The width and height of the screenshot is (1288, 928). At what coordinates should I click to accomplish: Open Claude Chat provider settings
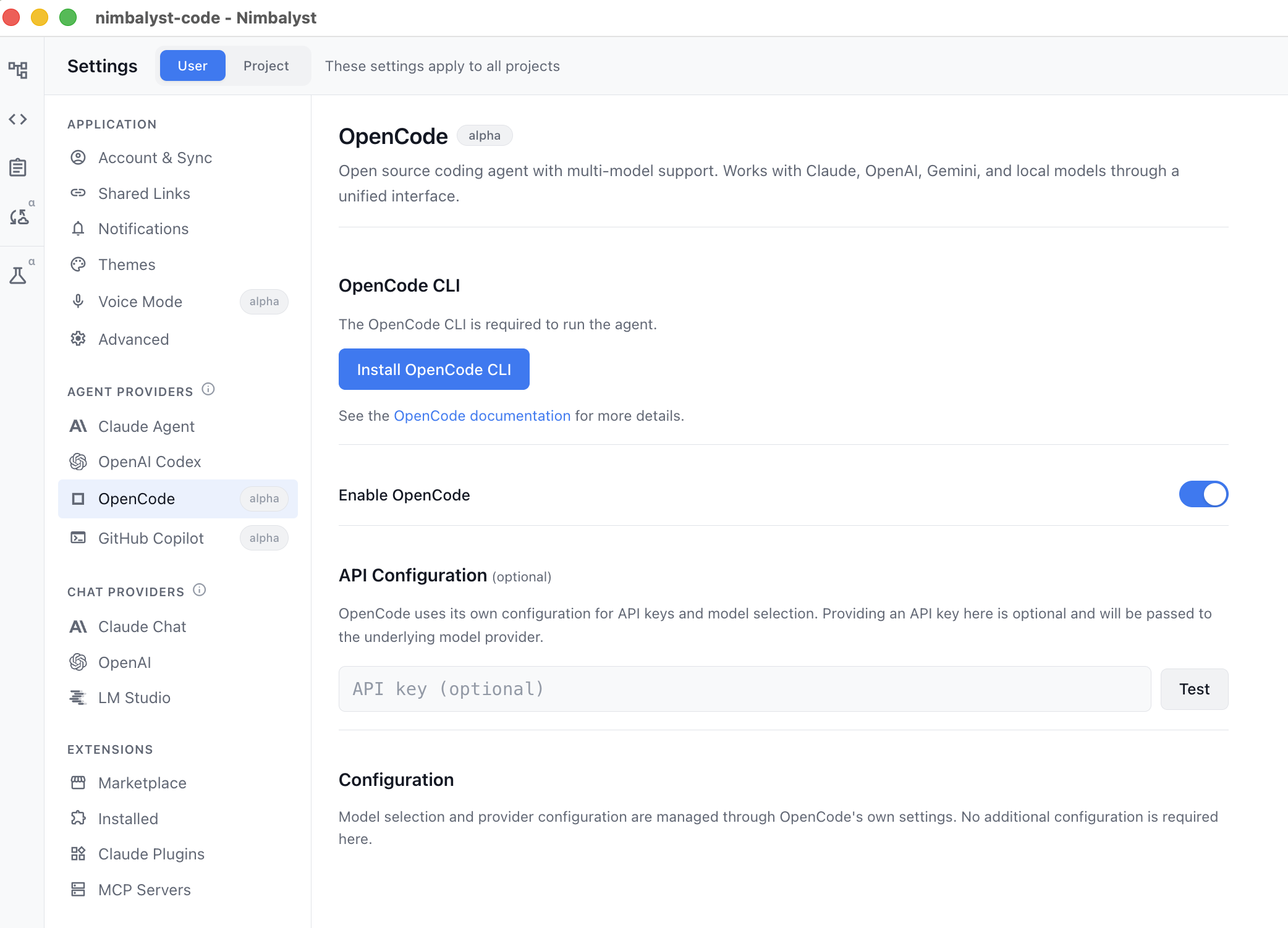click(x=178, y=626)
